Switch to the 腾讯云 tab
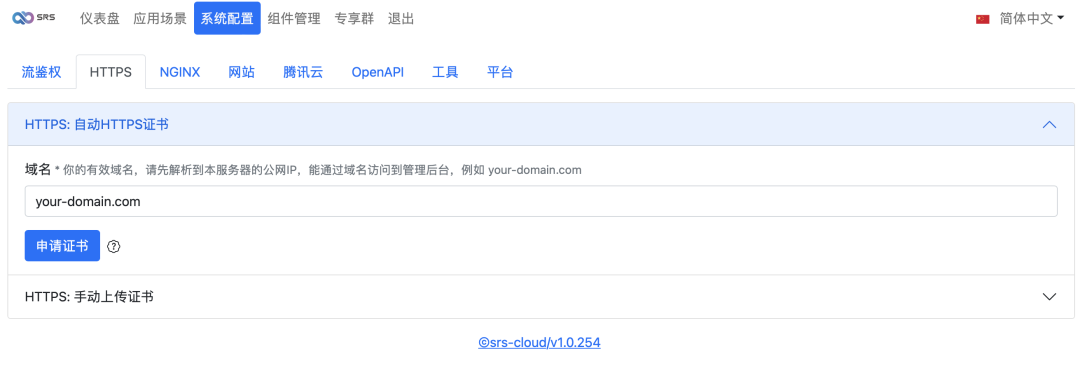 [303, 72]
